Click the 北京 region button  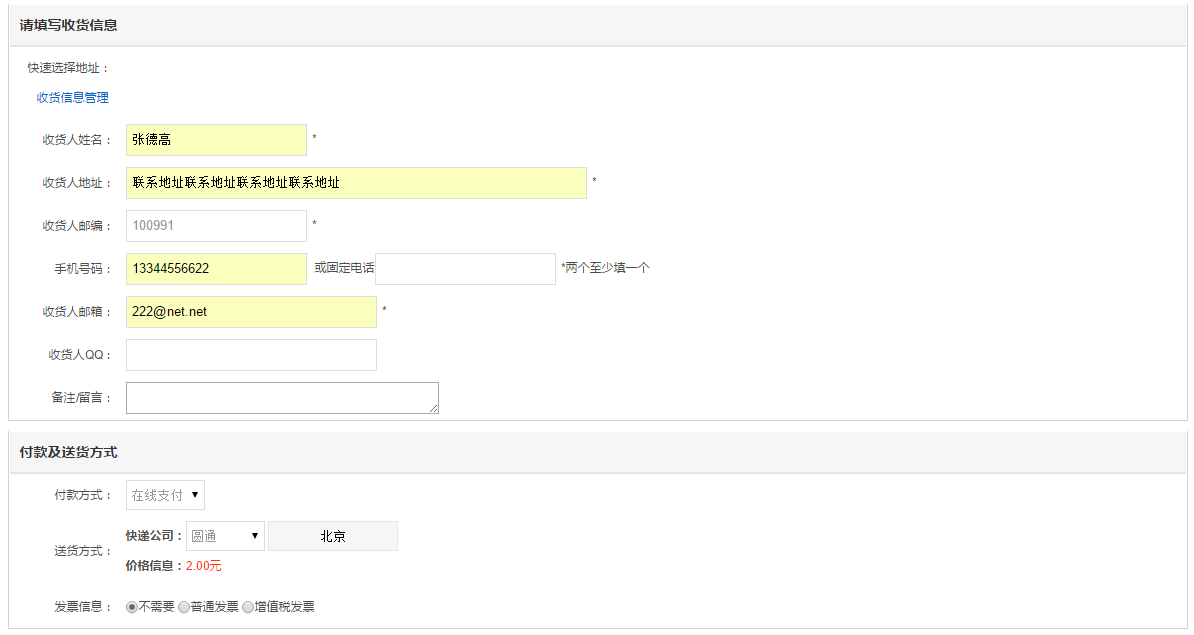coord(333,536)
